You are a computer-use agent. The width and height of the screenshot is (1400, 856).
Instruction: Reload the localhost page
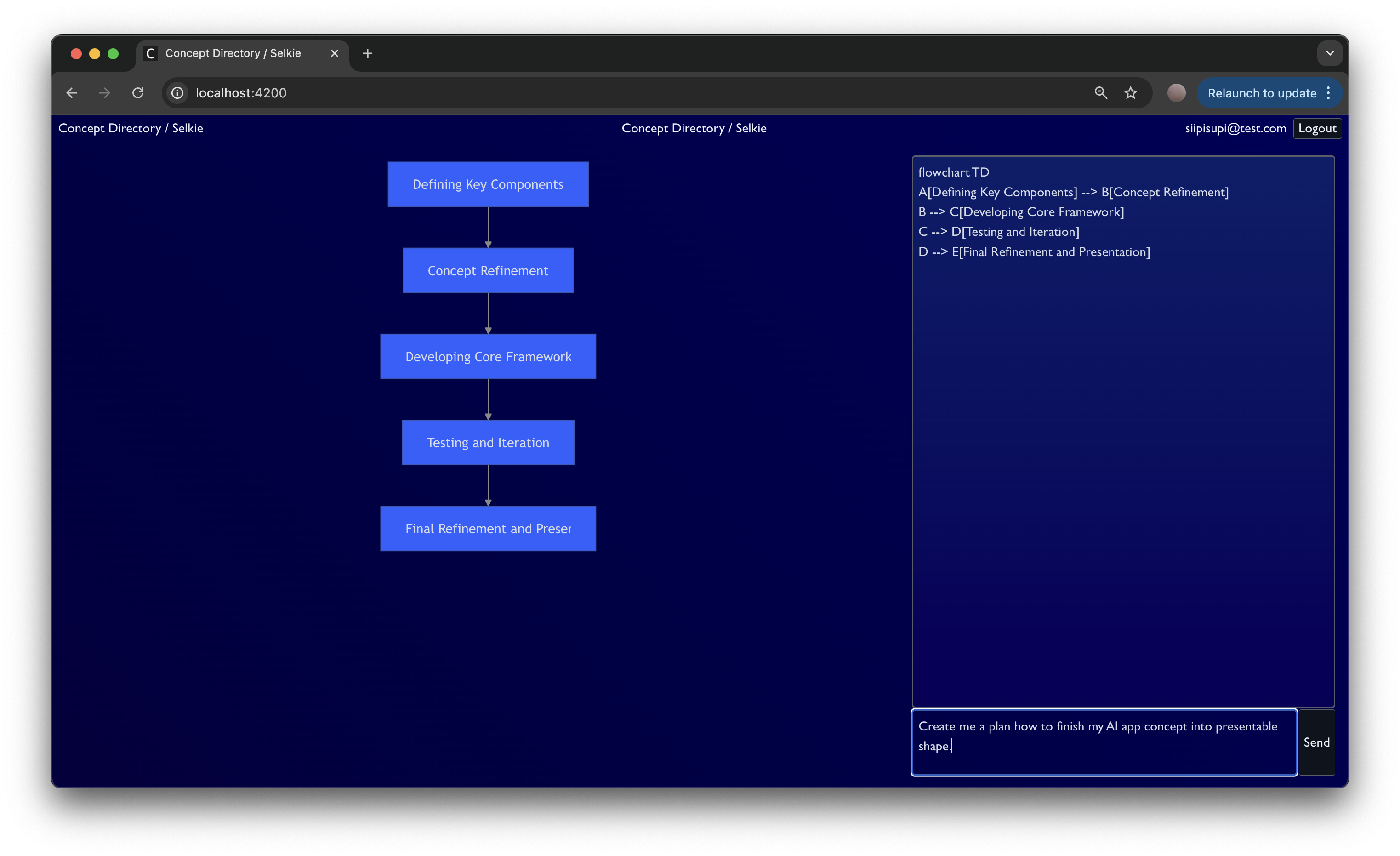(138, 93)
